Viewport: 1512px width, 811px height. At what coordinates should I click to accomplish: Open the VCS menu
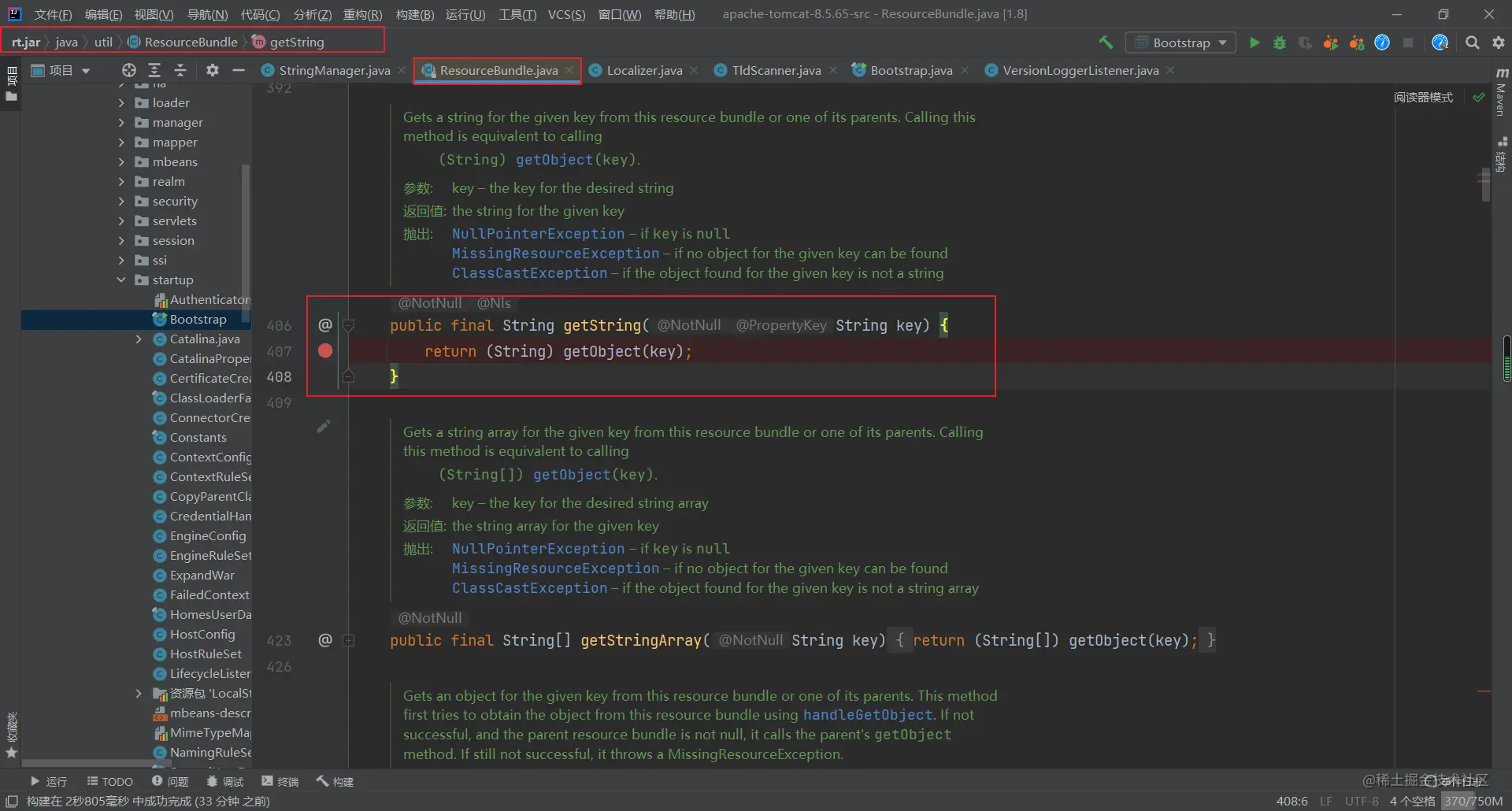coord(566,14)
